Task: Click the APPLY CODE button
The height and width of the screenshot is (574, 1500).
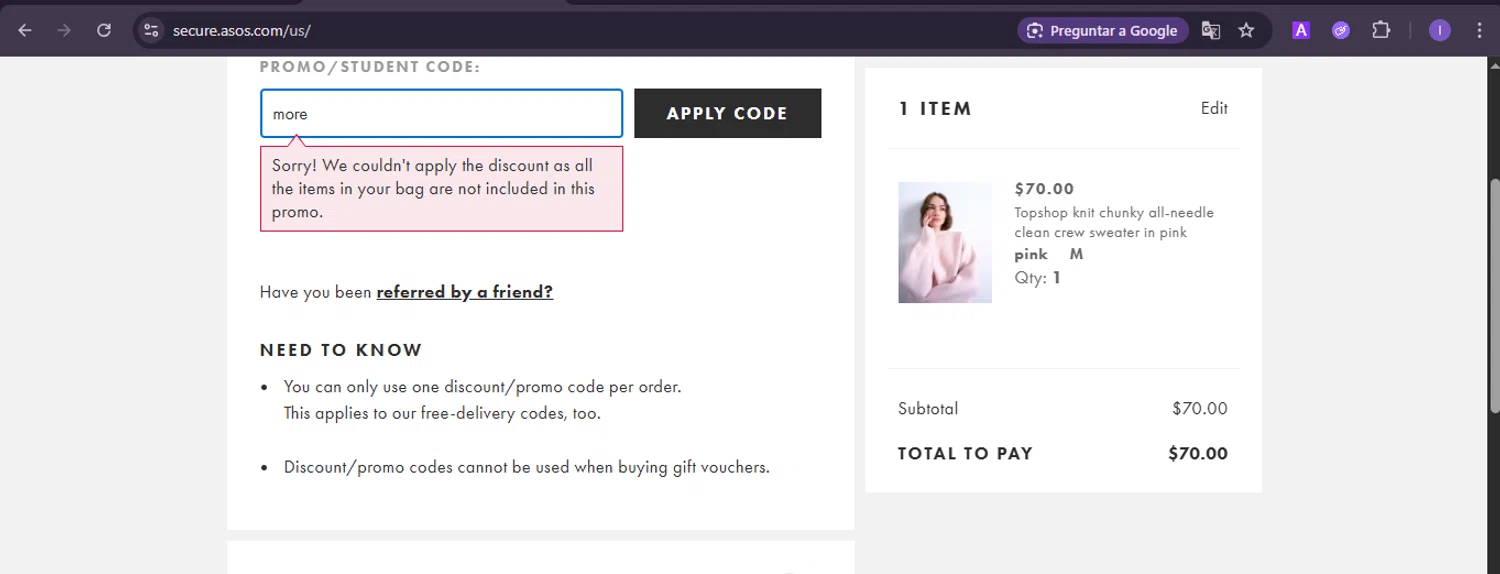Action: click(727, 113)
